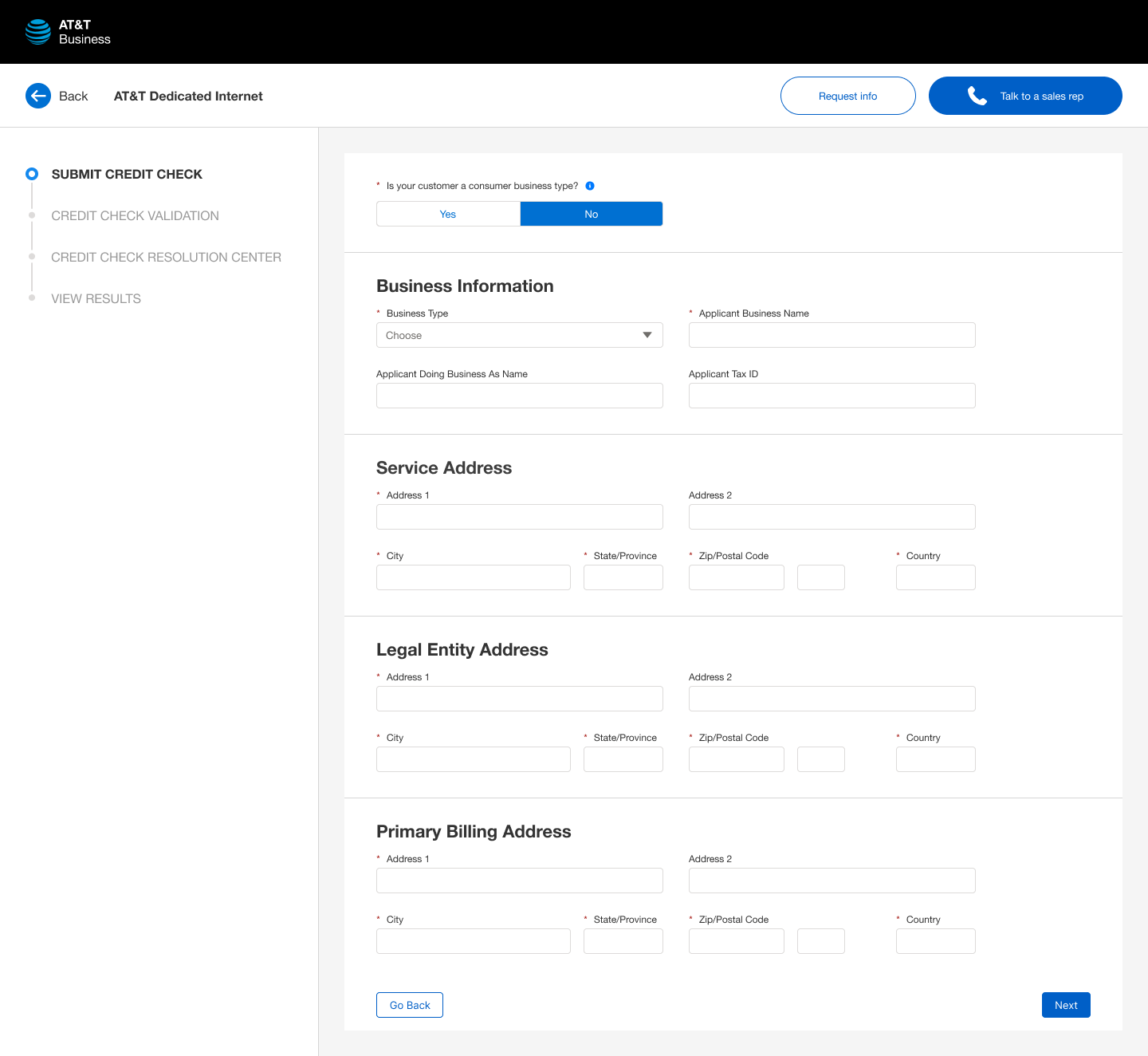The width and height of the screenshot is (1148, 1056).
Task: Click Legal Entity City field
Action: pyautogui.click(x=474, y=759)
